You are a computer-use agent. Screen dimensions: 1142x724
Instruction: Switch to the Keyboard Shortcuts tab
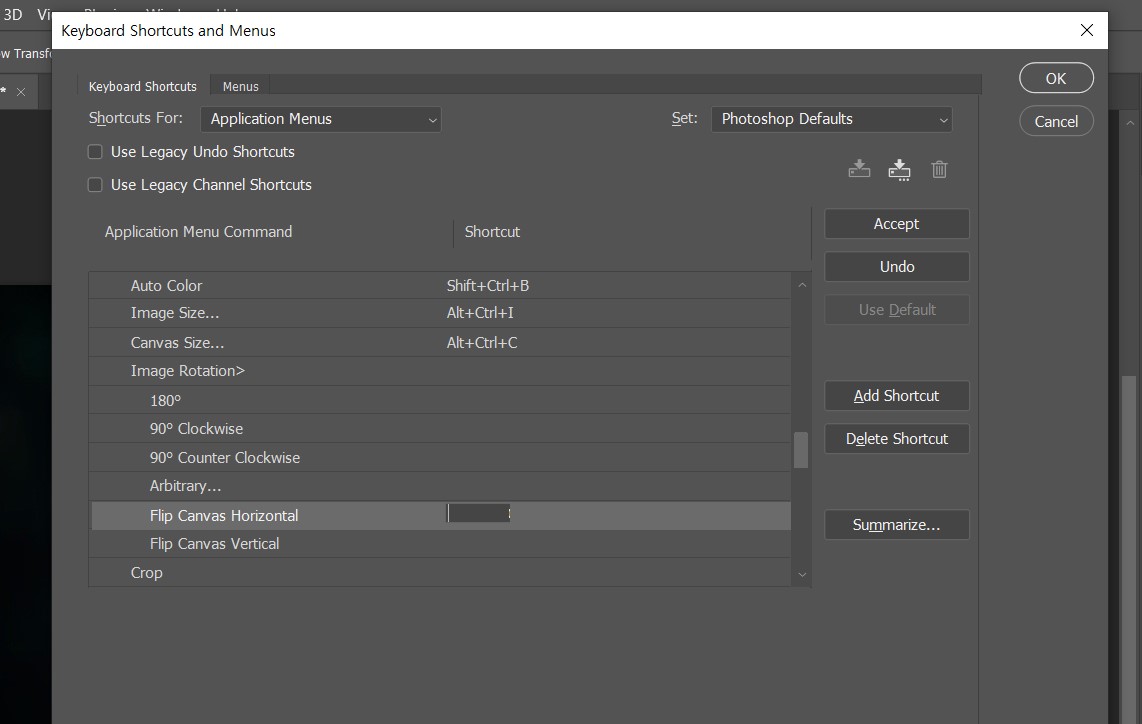[143, 86]
